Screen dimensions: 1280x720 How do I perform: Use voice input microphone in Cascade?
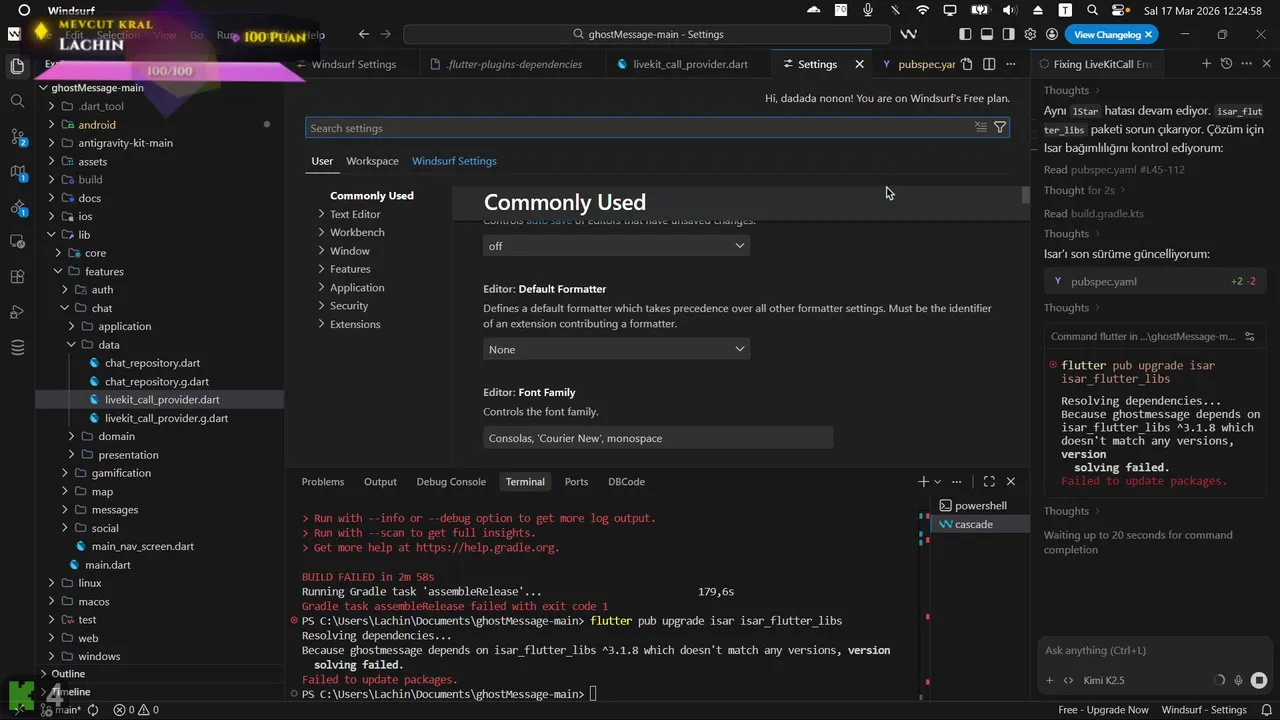click(1238, 680)
